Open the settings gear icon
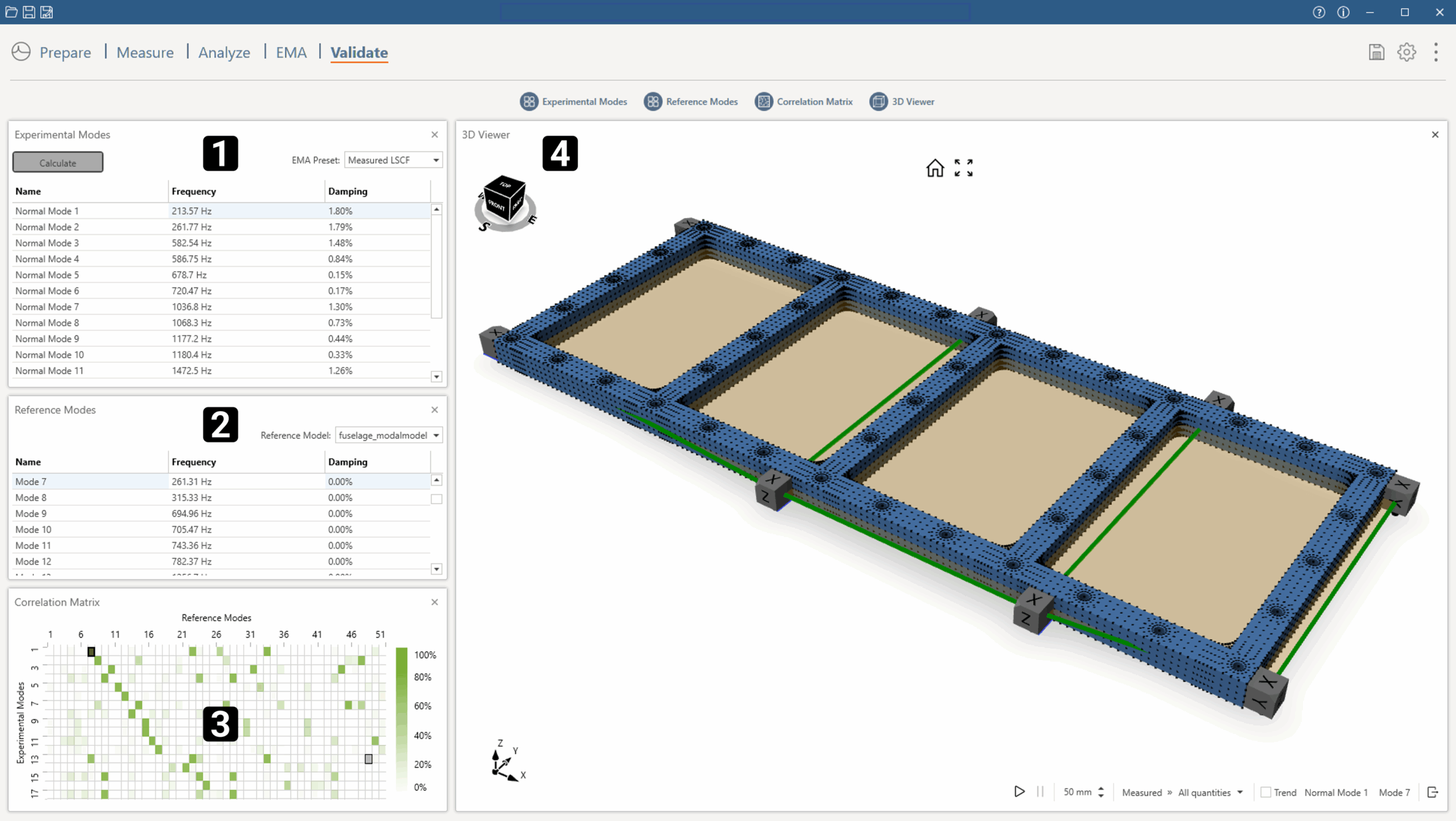Image resolution: width=1456 pixels, height=821 pixels. 1407,52
